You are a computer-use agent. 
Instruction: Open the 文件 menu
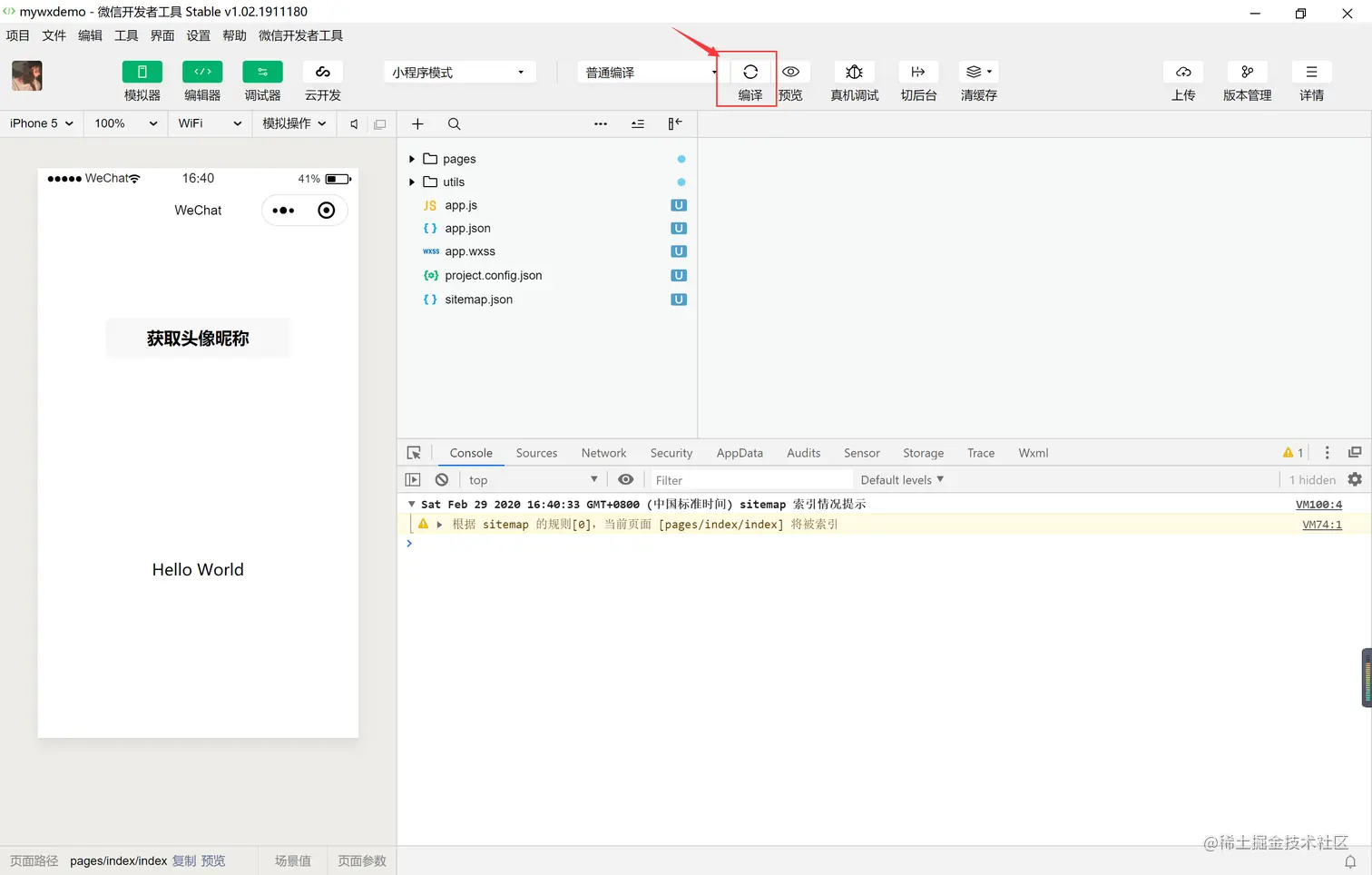coord(54,35)
